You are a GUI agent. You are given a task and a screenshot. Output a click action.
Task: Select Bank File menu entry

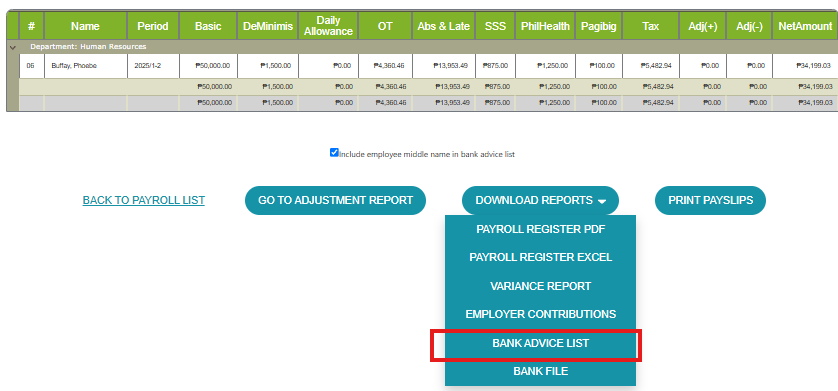pos(541,371)
